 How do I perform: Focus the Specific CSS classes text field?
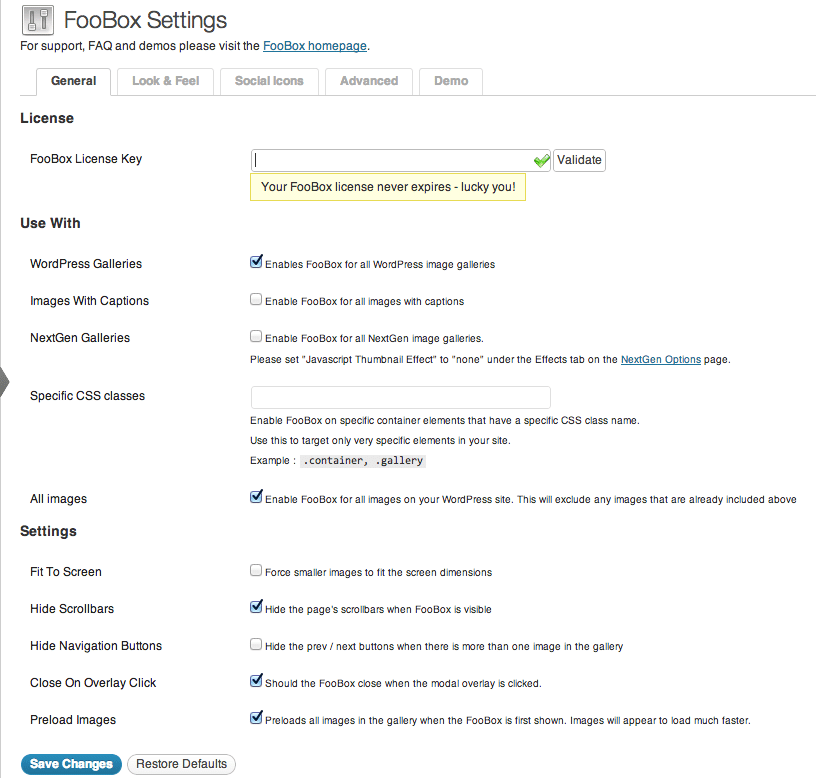pos(401,398)
